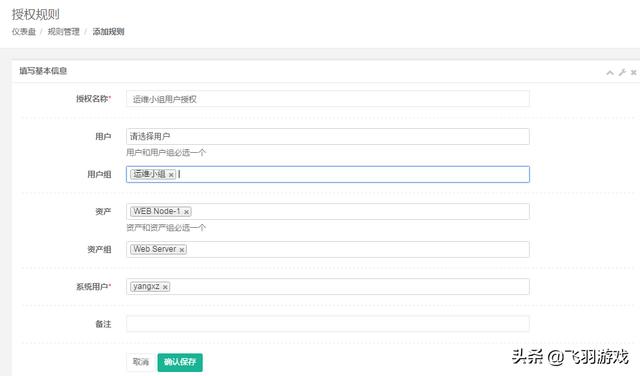The image size is (640, 376).
Task: Remove the yangxz system user tag
Action: pos(165,287)
